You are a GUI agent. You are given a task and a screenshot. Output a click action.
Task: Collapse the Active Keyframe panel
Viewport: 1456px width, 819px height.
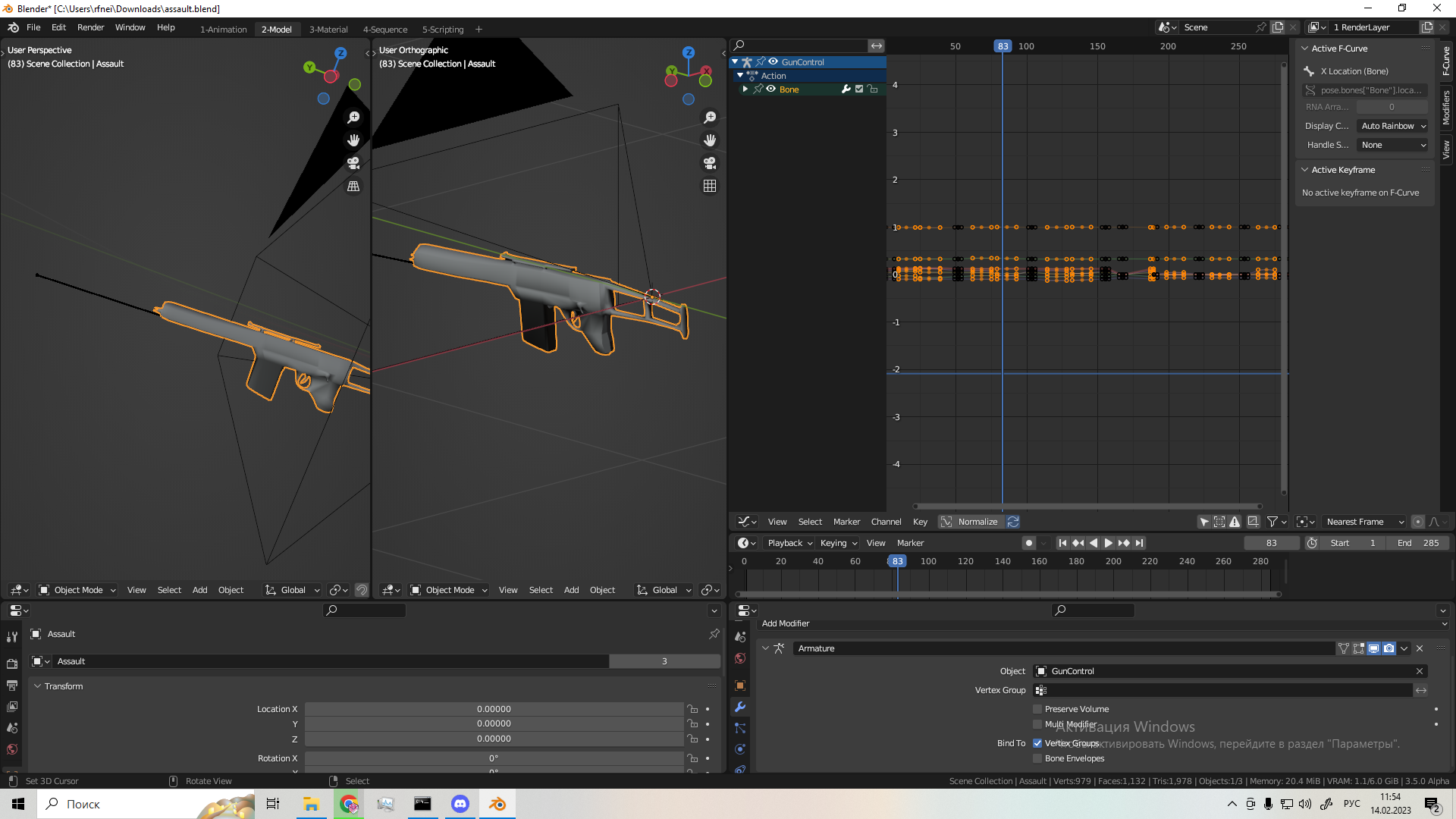click(x=1305, y=170)
